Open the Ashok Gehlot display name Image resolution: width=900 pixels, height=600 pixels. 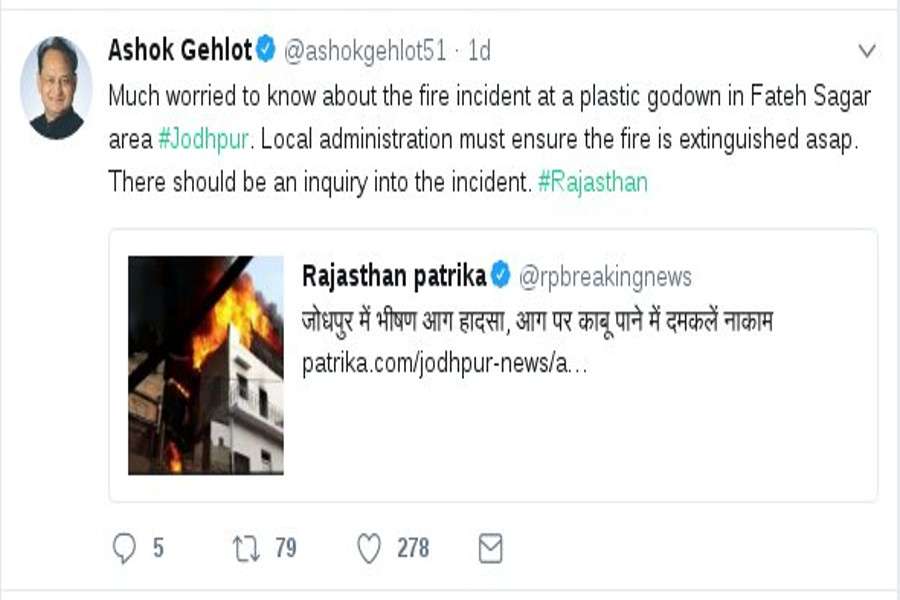[x=180, y=49]
